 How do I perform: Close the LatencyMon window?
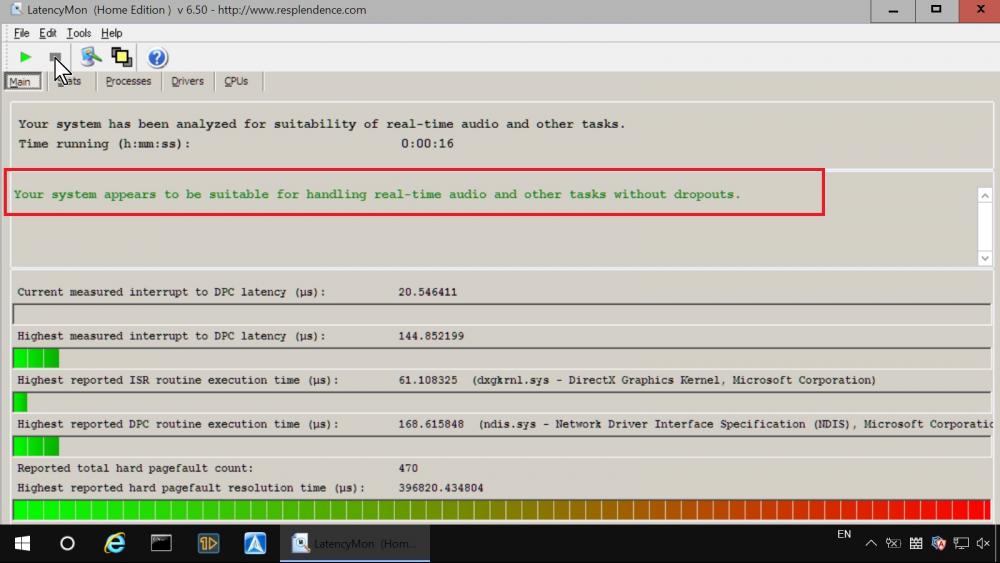[980, 11]
